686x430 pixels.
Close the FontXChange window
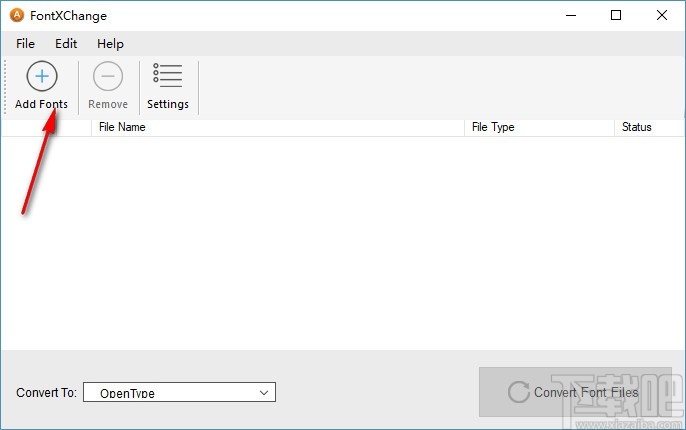(662, 15)
